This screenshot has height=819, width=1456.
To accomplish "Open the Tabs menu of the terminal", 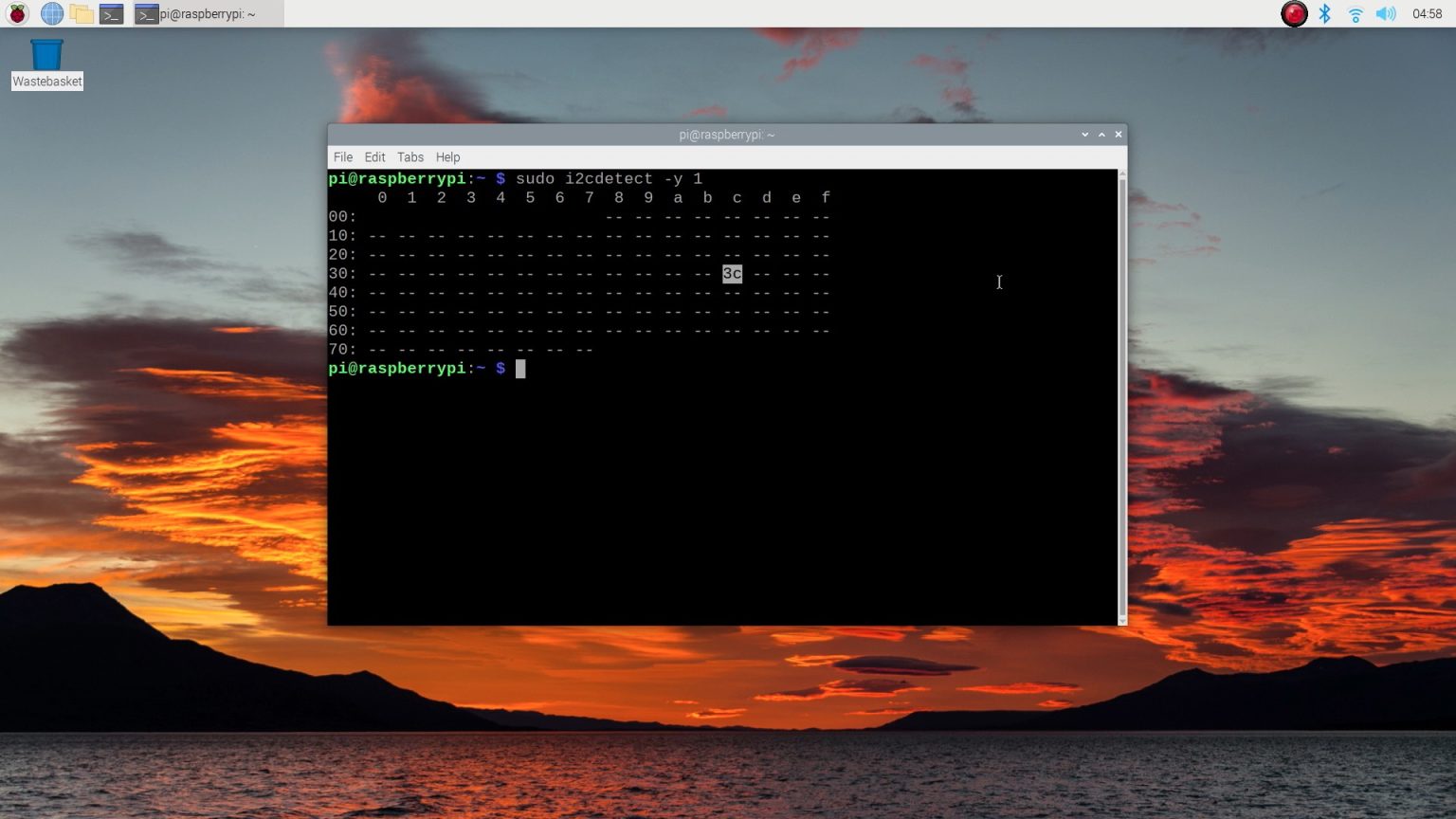I will tap(409, 156).
